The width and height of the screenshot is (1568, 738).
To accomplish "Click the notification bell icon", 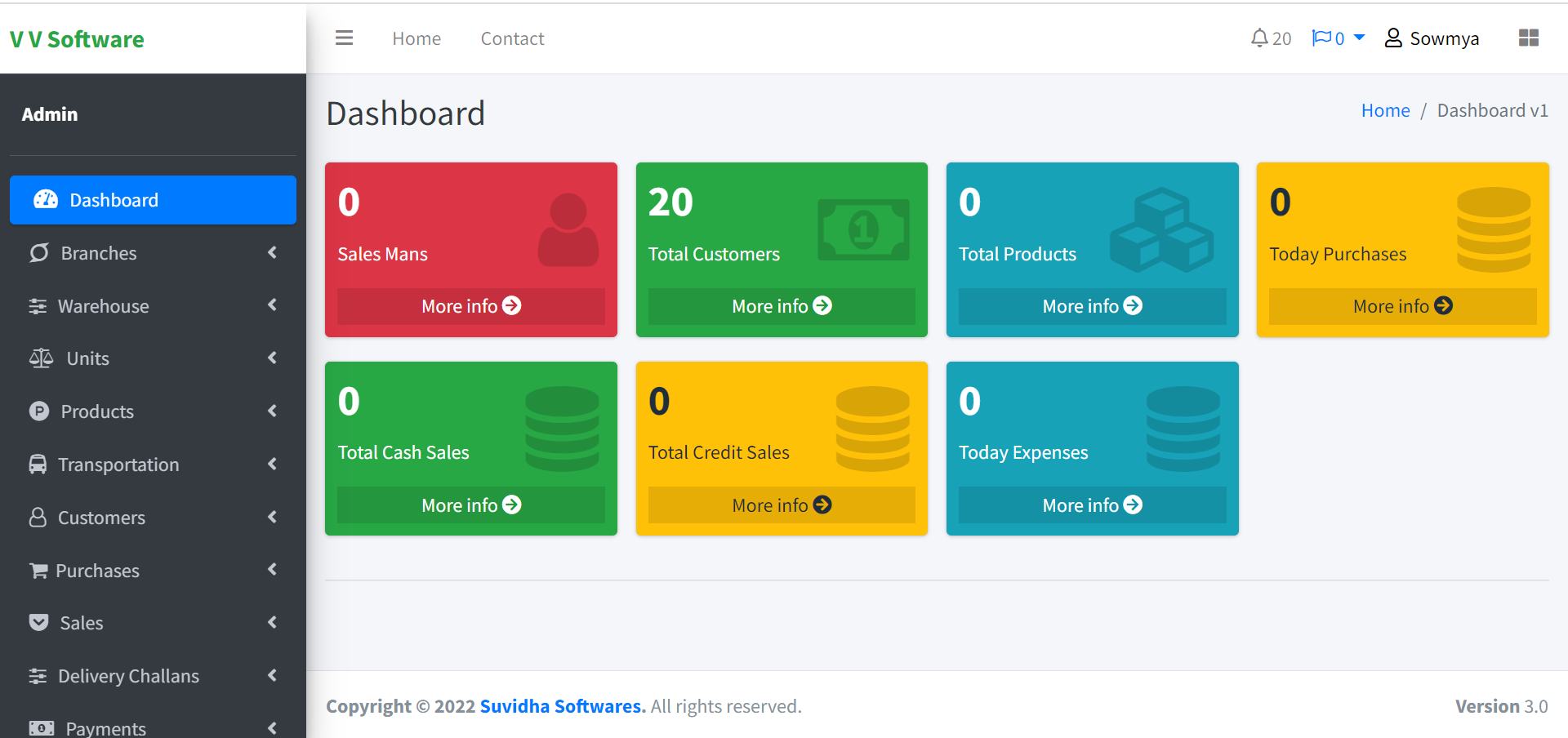I will [x=1259, y=38].
